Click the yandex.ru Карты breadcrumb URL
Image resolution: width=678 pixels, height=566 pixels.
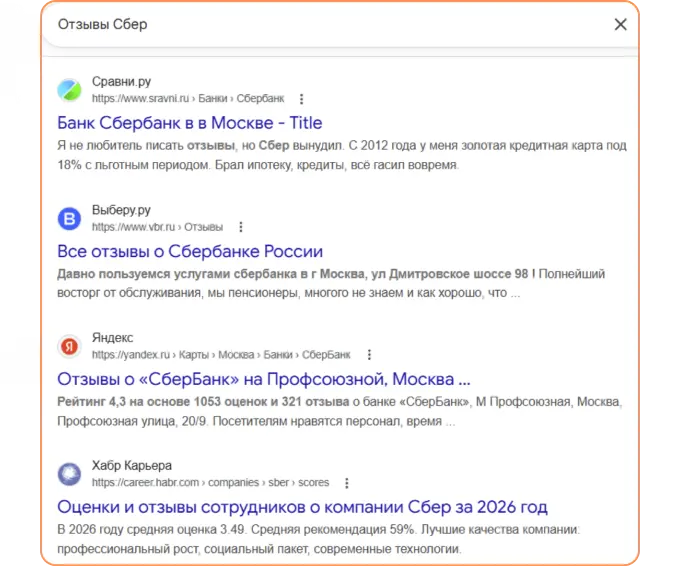[x=221, y=355]
